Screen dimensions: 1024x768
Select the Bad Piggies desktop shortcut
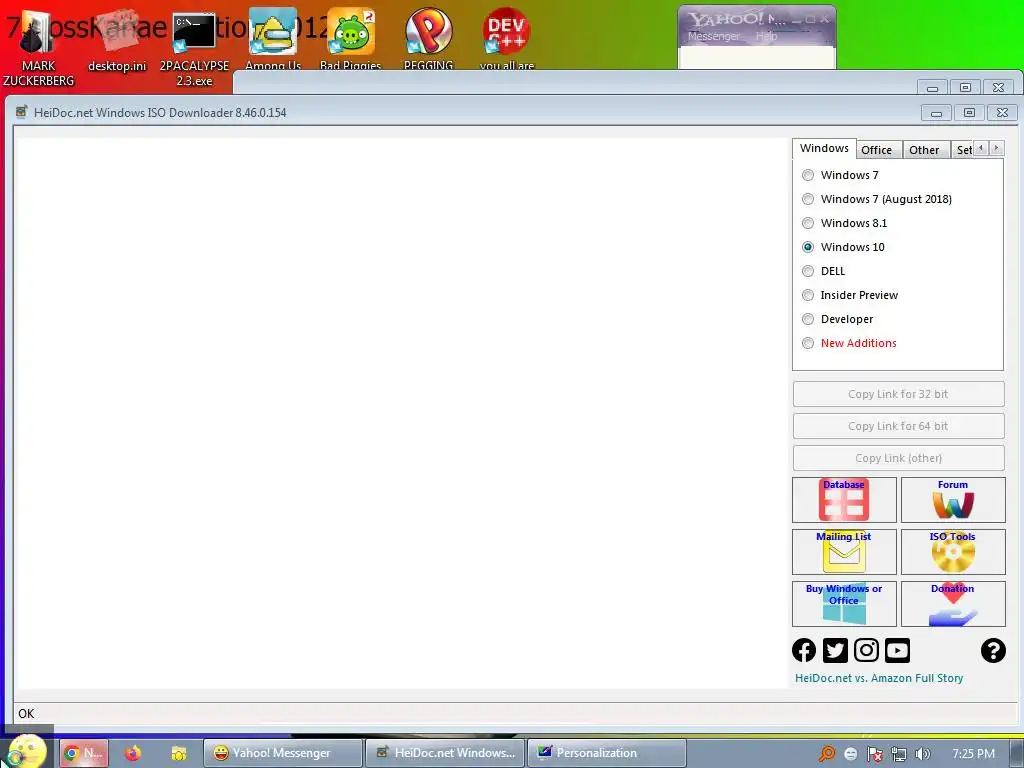(x=351, y=38)
